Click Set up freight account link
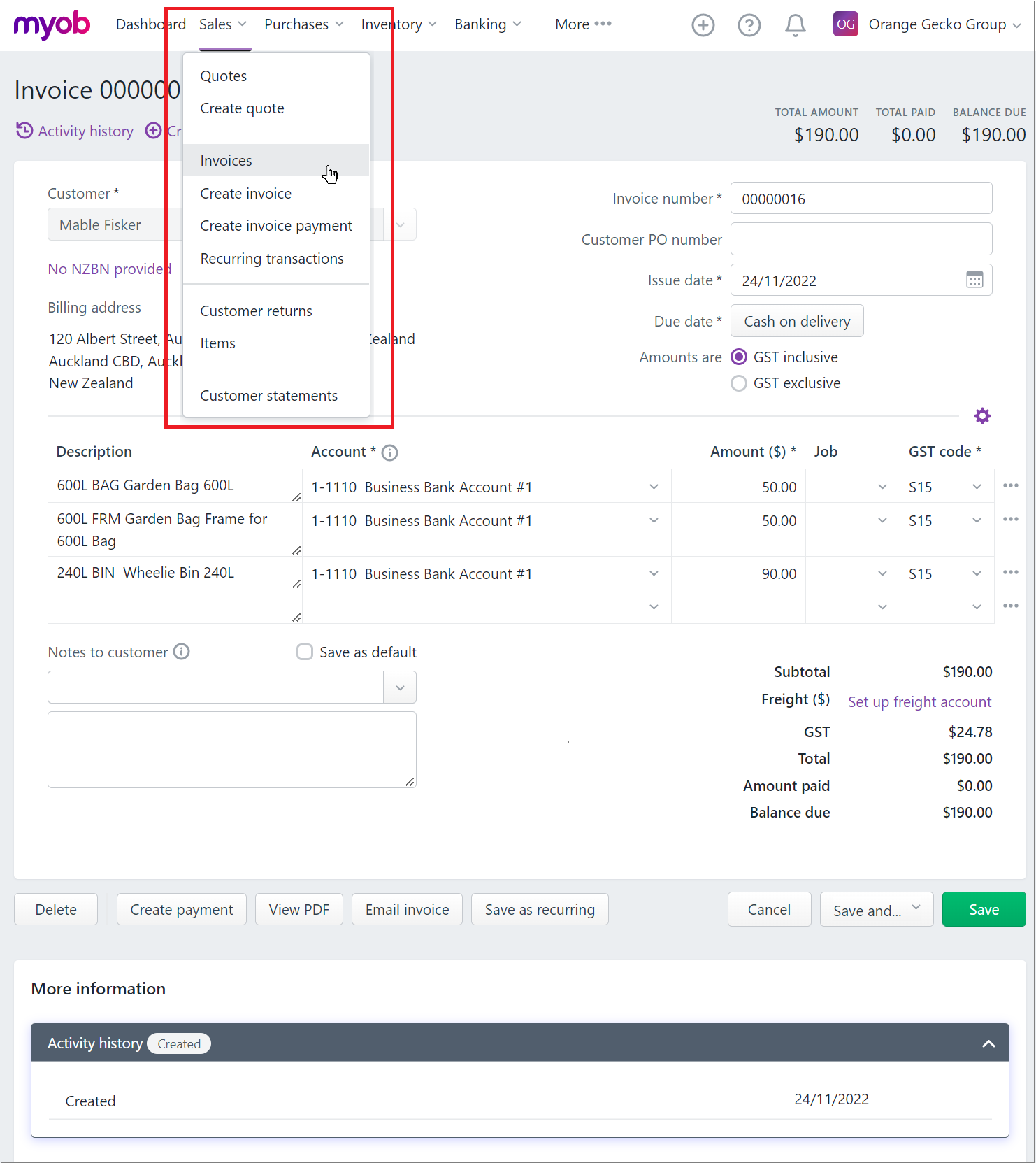 click(919, 701)
